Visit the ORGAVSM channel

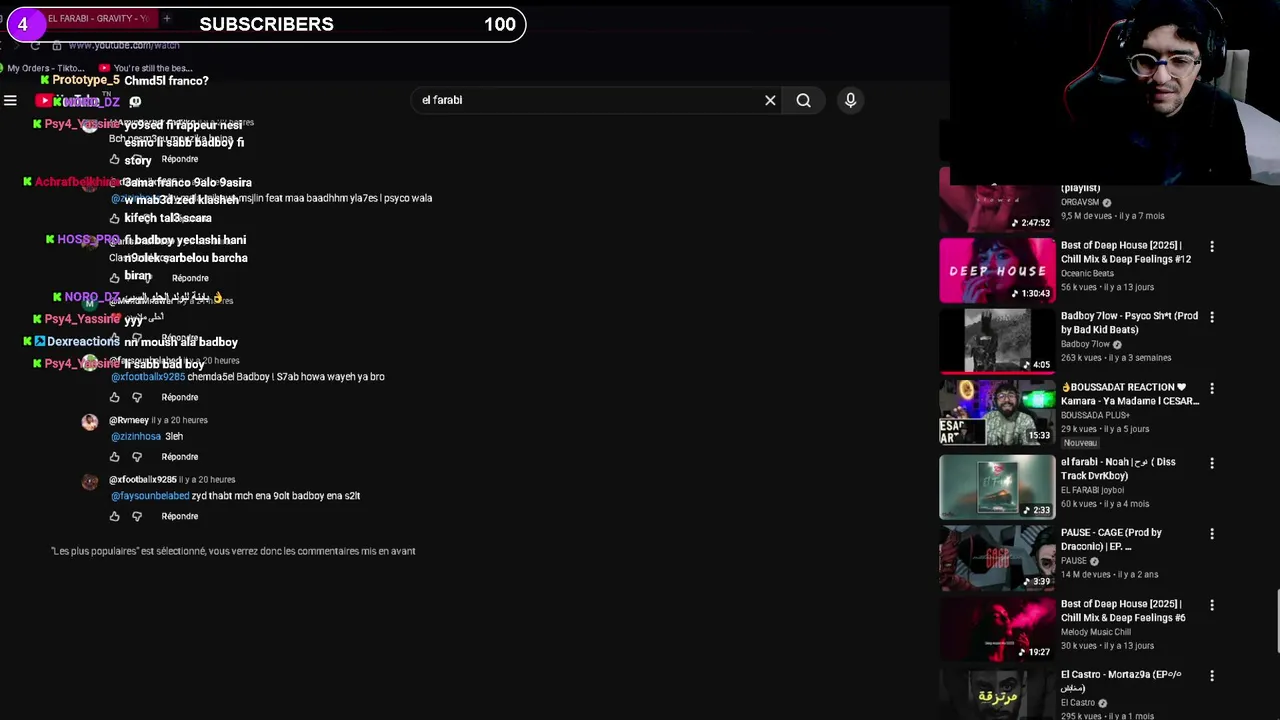pos(1081,202)
